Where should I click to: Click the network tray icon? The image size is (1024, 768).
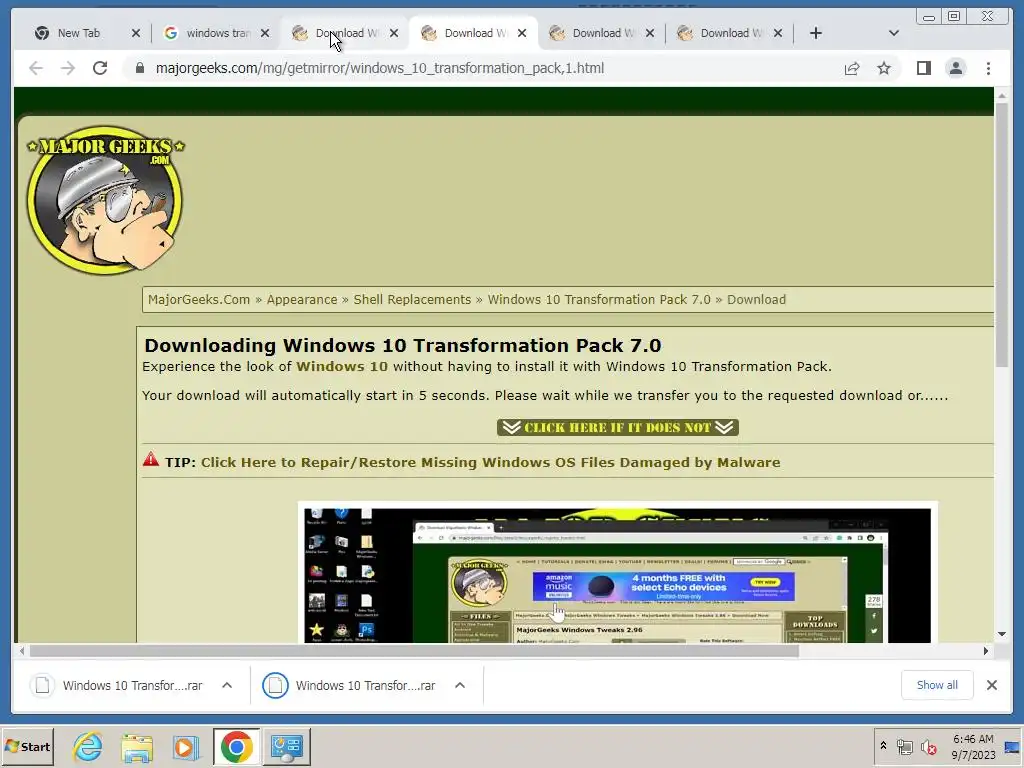pos(904,746)
